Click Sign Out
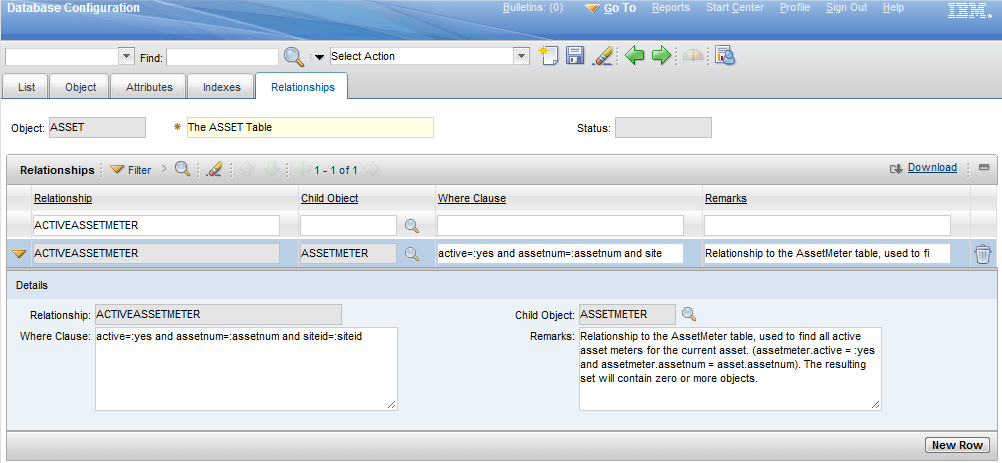1002x463 pixels. 846,8
